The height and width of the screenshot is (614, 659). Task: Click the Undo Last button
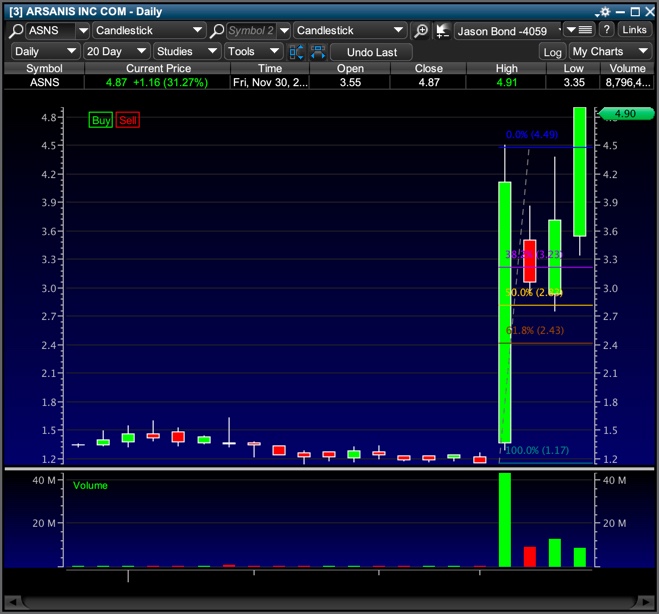click(x=372, y=53)
